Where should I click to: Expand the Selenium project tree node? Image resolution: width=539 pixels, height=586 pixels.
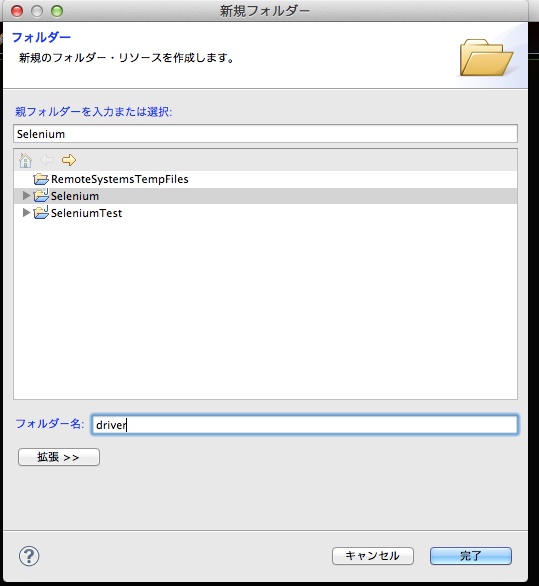coord(26,195)
